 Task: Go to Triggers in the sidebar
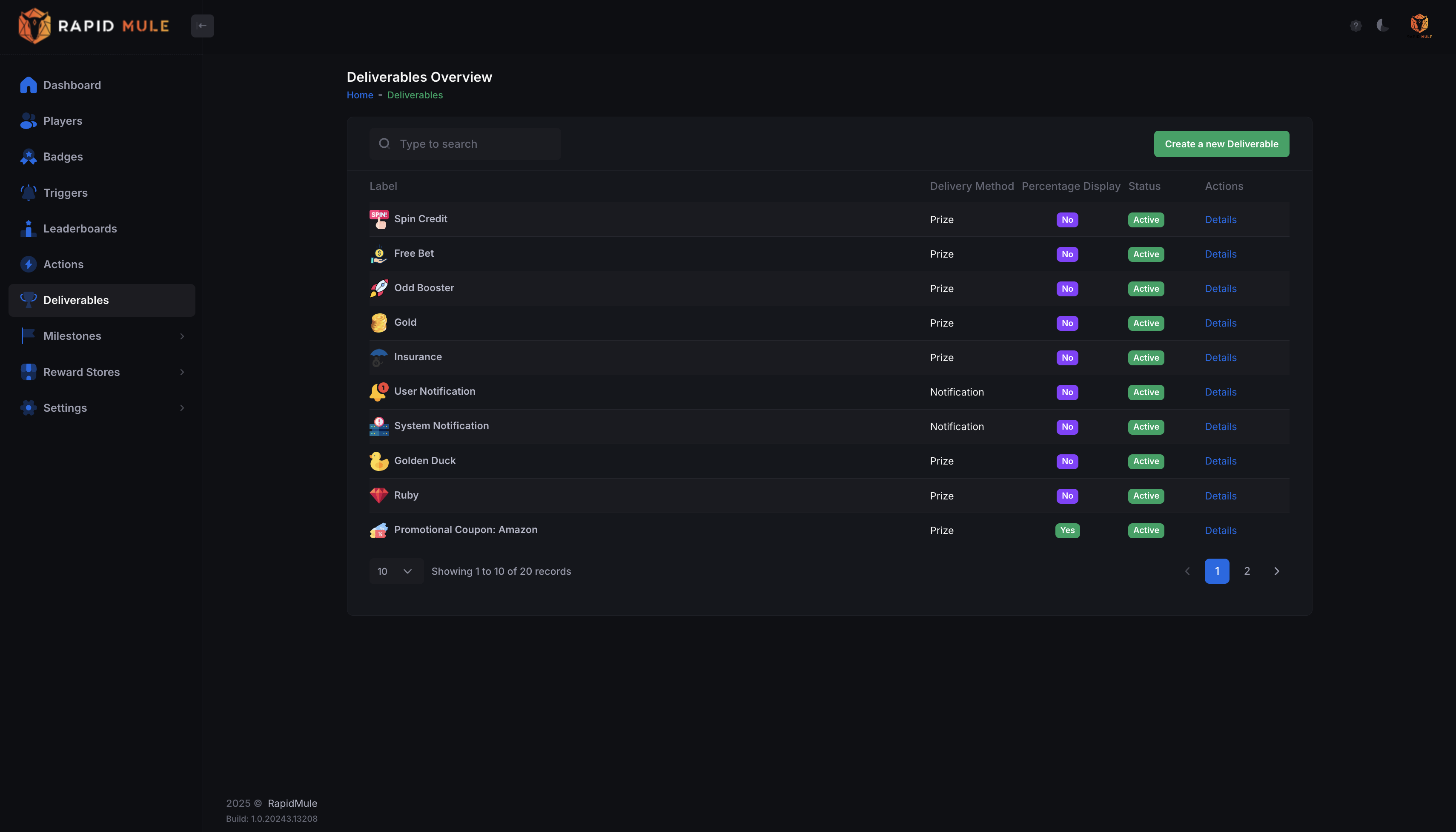tap(65, 192)
